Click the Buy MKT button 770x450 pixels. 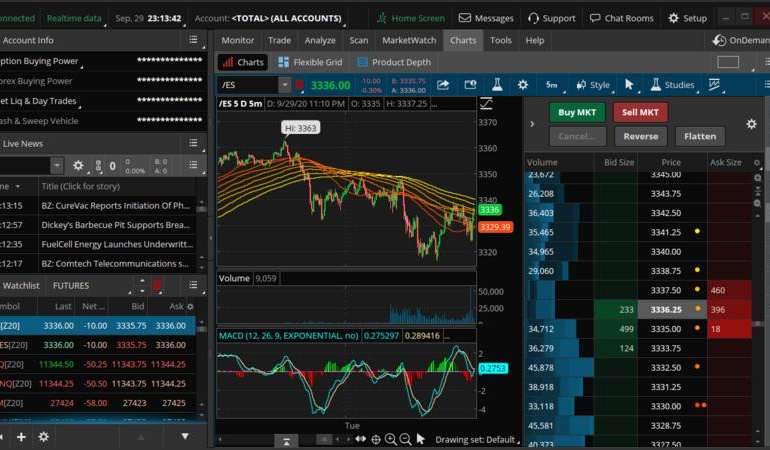point(577,112)
